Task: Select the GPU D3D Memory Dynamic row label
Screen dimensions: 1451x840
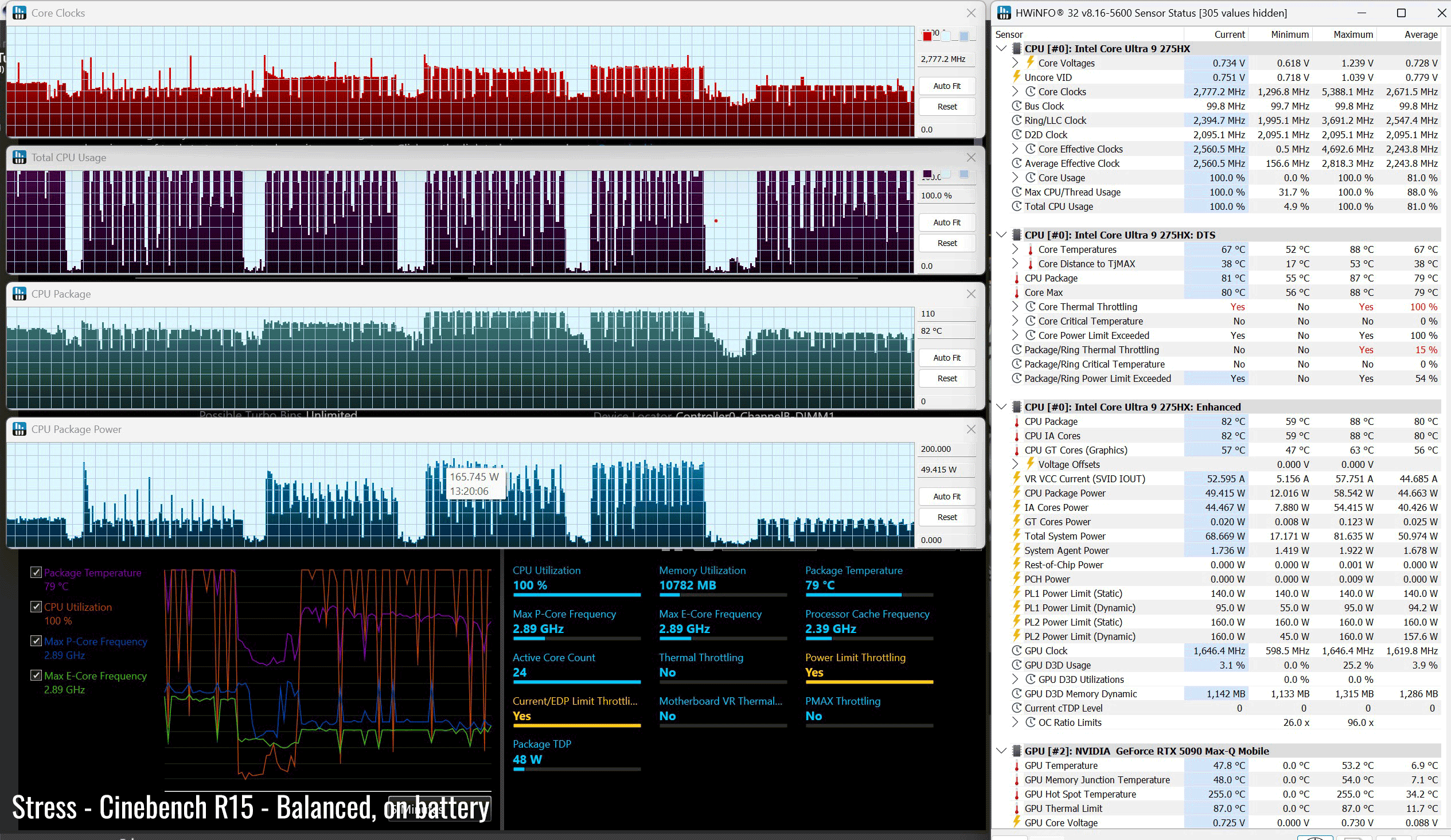Action: tap(1080, 694)
